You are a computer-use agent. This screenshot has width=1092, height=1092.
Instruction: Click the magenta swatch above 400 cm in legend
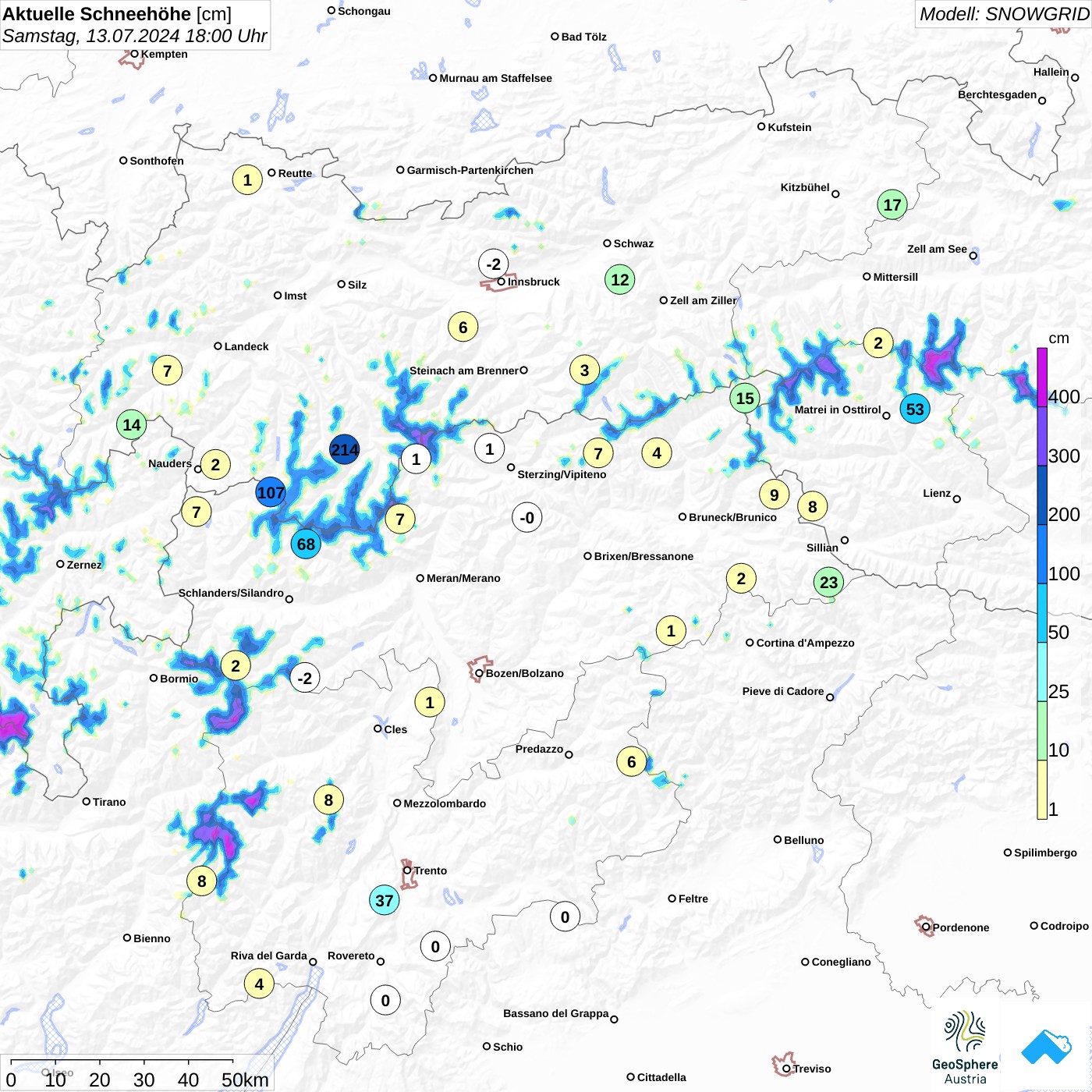[1042, 378]
